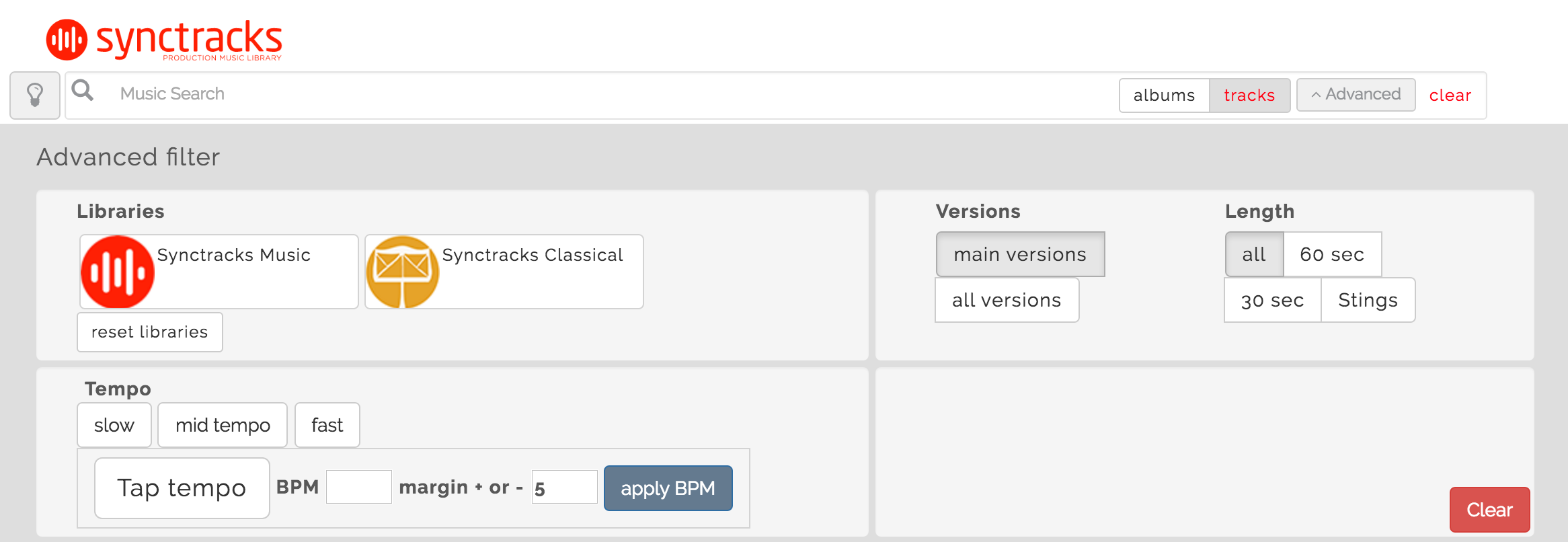
Task: Click the Tap tempo button
Action: [182, 488]
